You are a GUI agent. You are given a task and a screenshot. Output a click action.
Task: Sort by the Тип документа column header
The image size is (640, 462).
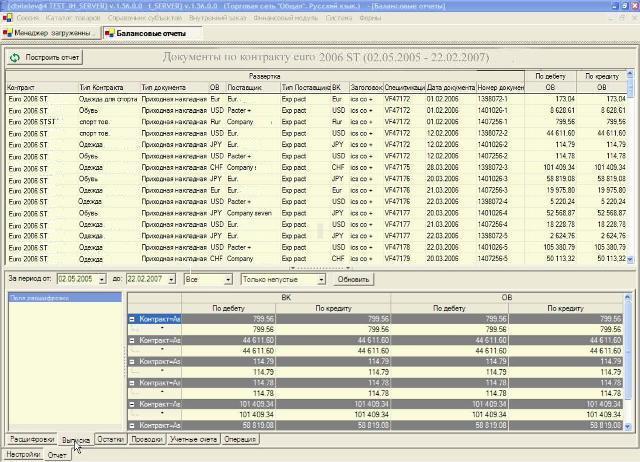tap(174, 87)
